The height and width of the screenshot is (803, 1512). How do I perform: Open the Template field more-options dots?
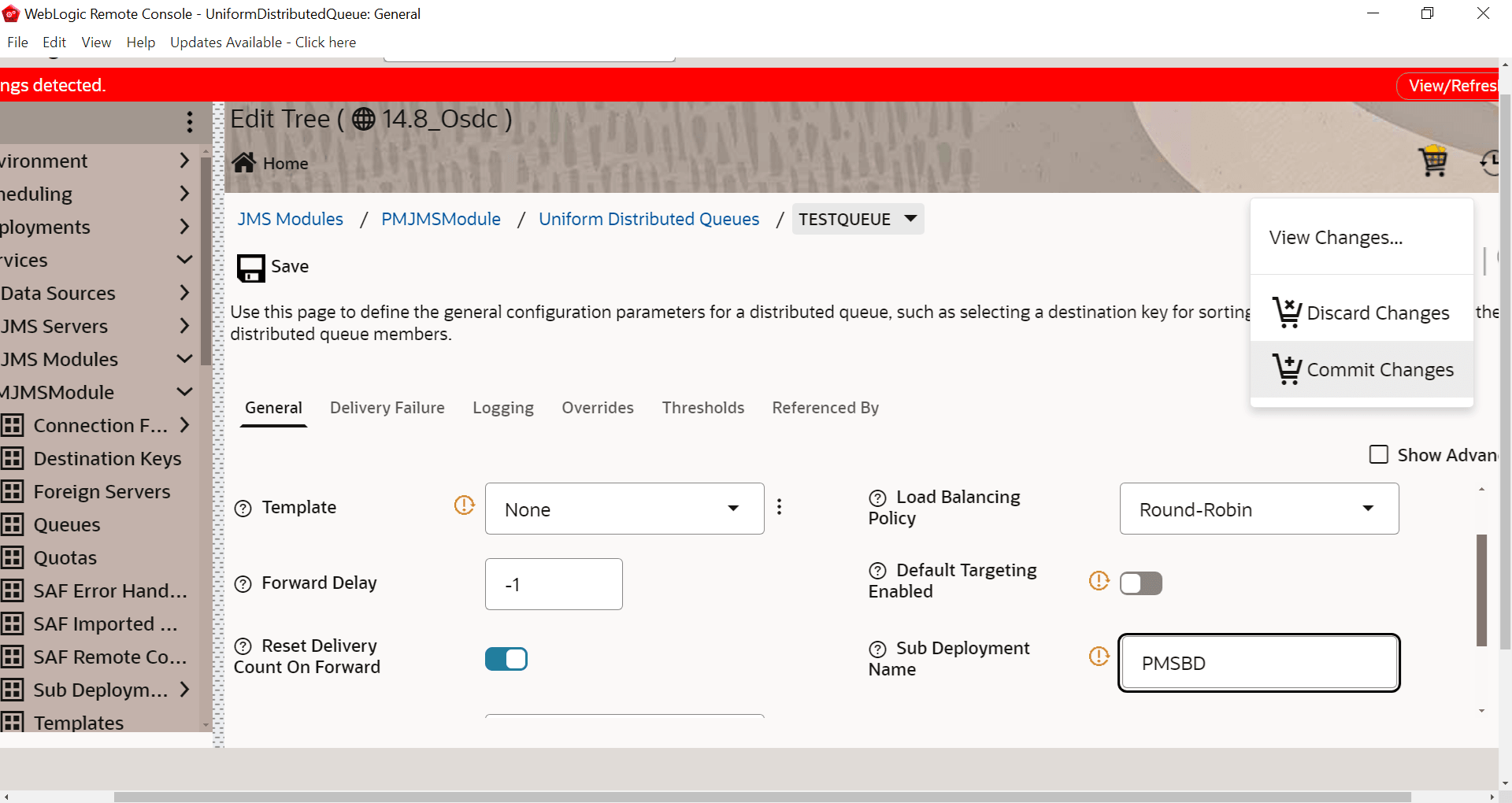(x=780, y=507)
